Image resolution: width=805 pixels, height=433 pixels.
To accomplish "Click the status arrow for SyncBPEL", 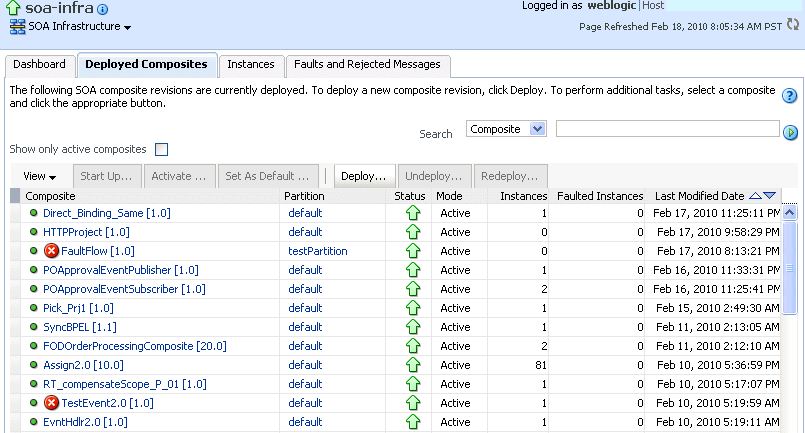I will pyautogui.click(x=413, y=327).
